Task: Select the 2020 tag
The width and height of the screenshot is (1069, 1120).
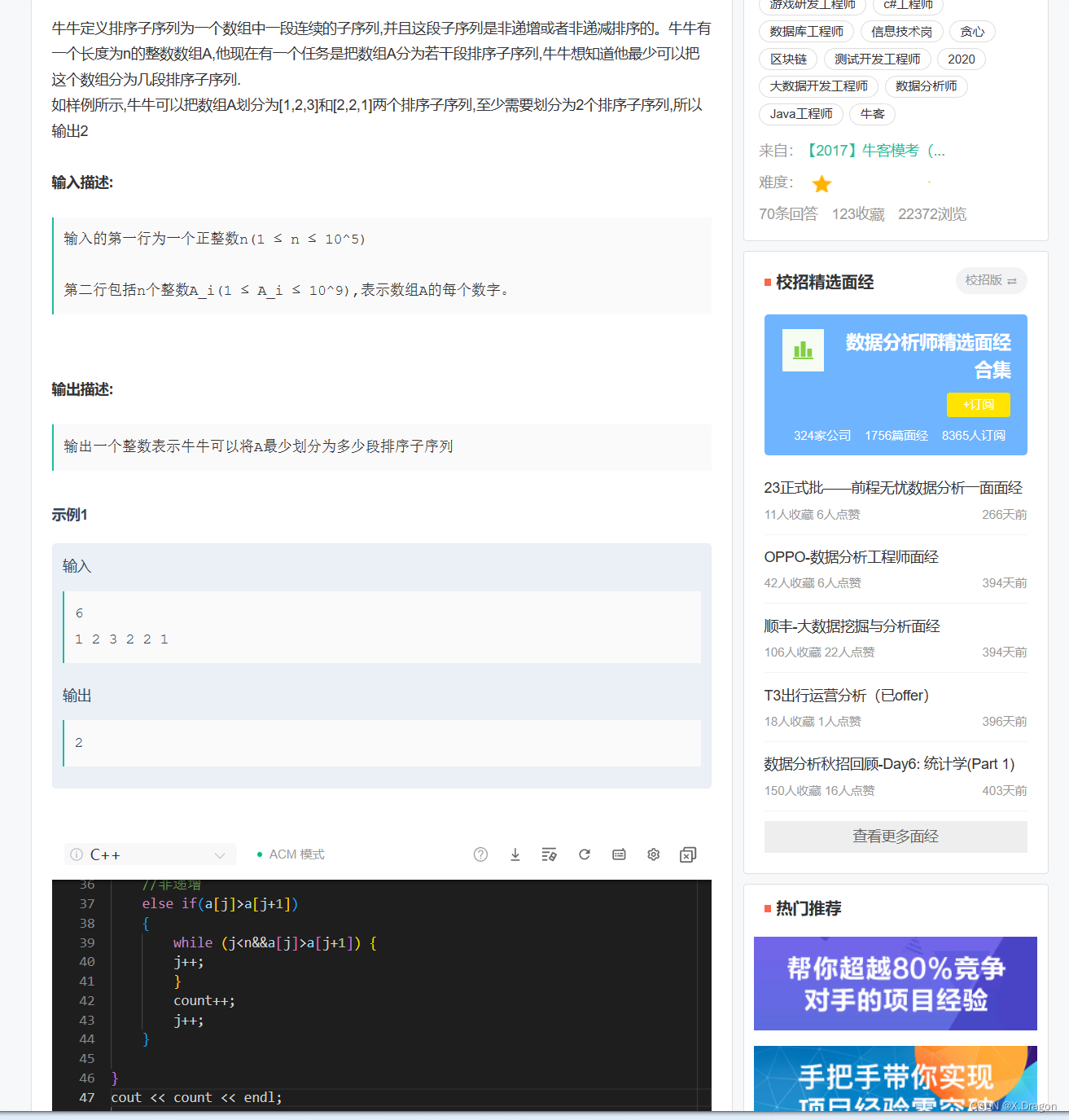Action: click(x=962, y=59)
